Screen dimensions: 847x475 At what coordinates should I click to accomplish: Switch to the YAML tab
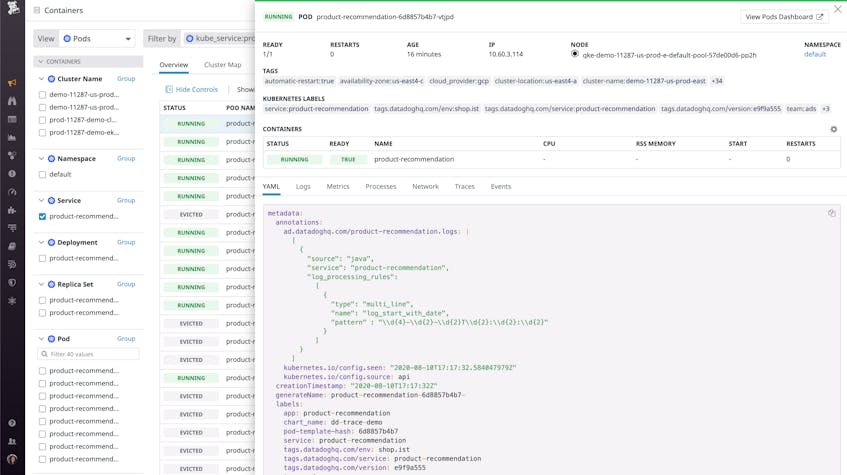[x=271, y=186]
